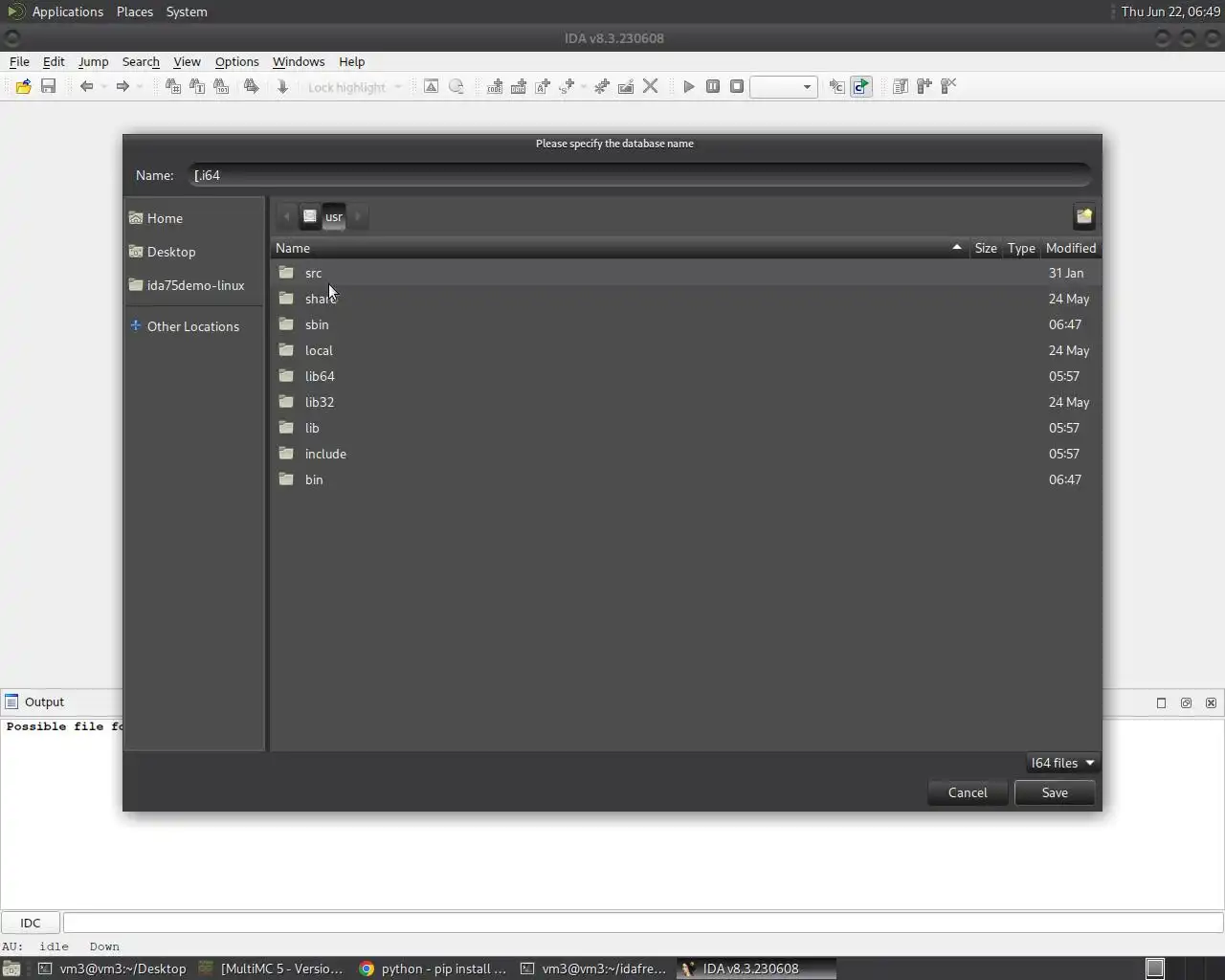Screen dimensions: 1225x980
Task: Click the Cancel button
Action: [968, 792]
